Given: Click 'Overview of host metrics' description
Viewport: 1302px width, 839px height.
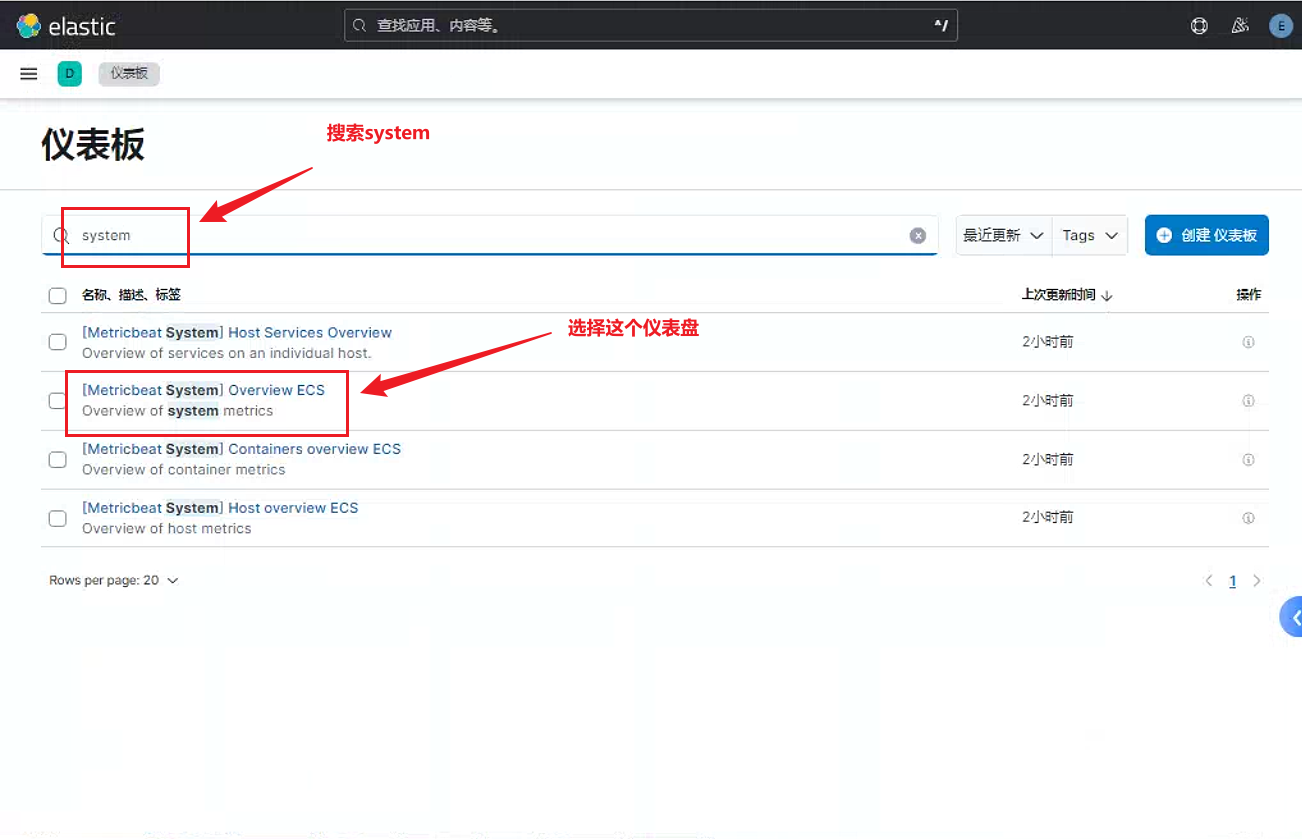Looking at the screenshot, I should click(x=166, y=528).
